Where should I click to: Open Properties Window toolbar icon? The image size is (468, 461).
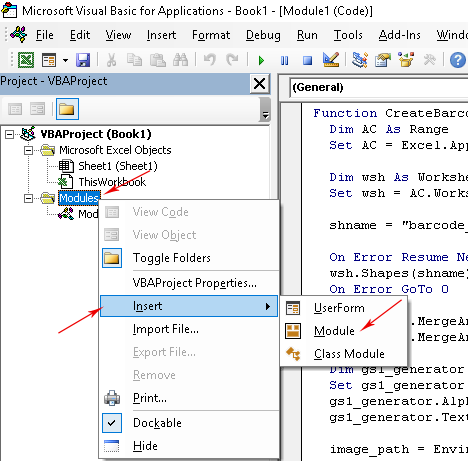coord(383,60)
